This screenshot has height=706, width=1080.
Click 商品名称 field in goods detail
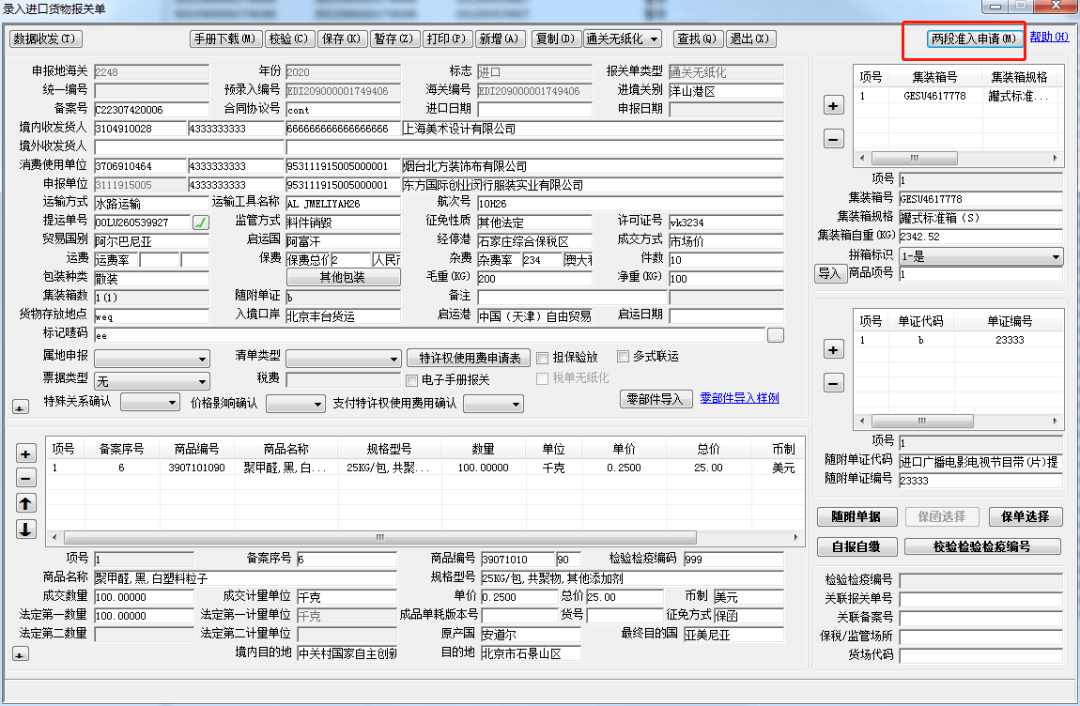(245, 578)
